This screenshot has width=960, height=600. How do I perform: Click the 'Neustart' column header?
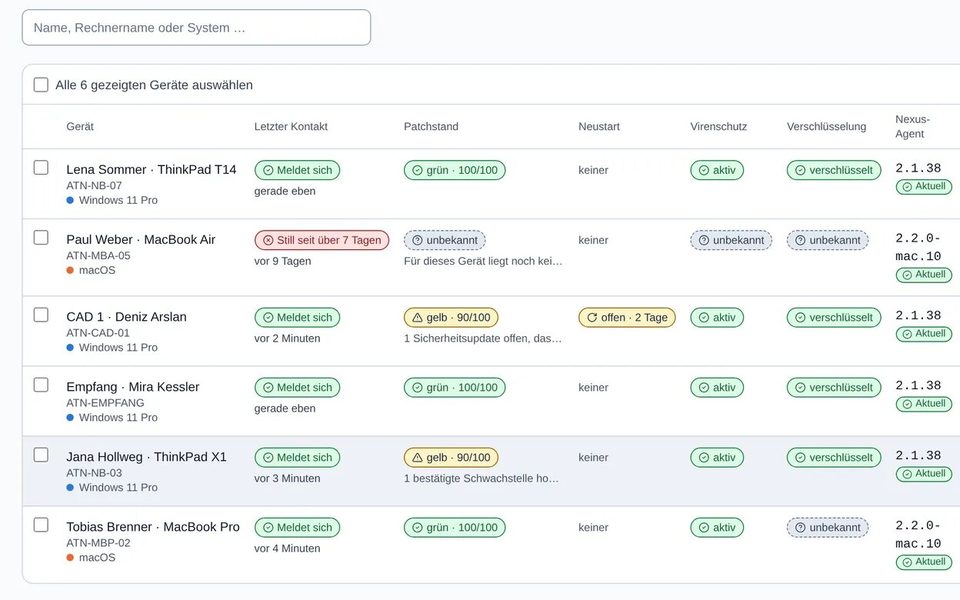point(599,127)
